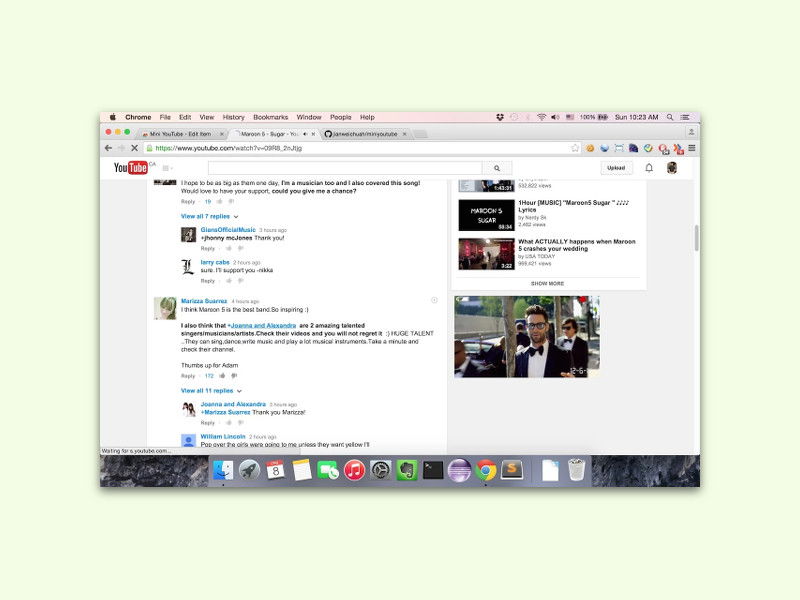This screenshot has width=800, height=600.
Task: Open the YouTube account avatar menu
Action: tap(672, 168)
